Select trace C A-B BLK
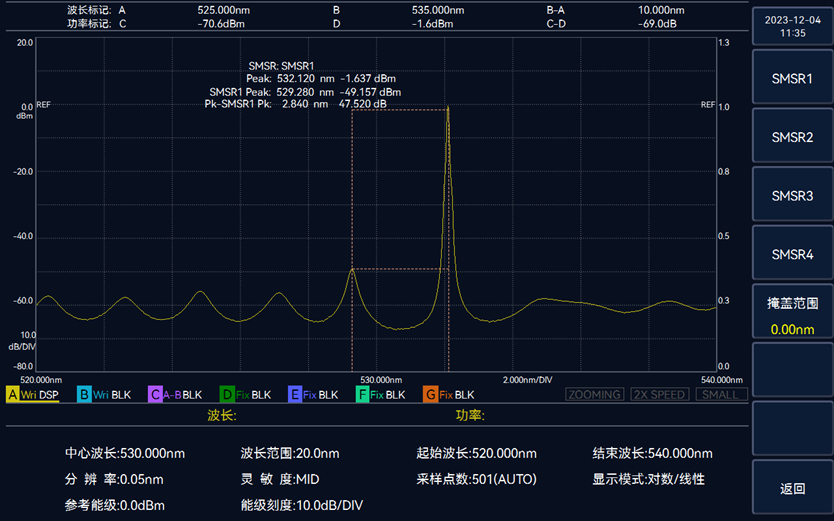Image resolution: width=834 pixels, height=521 pixels. coord(176,395)
